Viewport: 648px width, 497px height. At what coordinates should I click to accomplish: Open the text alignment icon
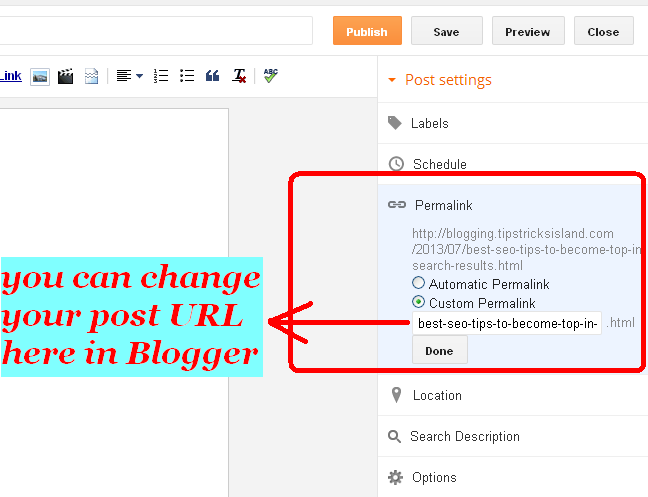(124, 76)
